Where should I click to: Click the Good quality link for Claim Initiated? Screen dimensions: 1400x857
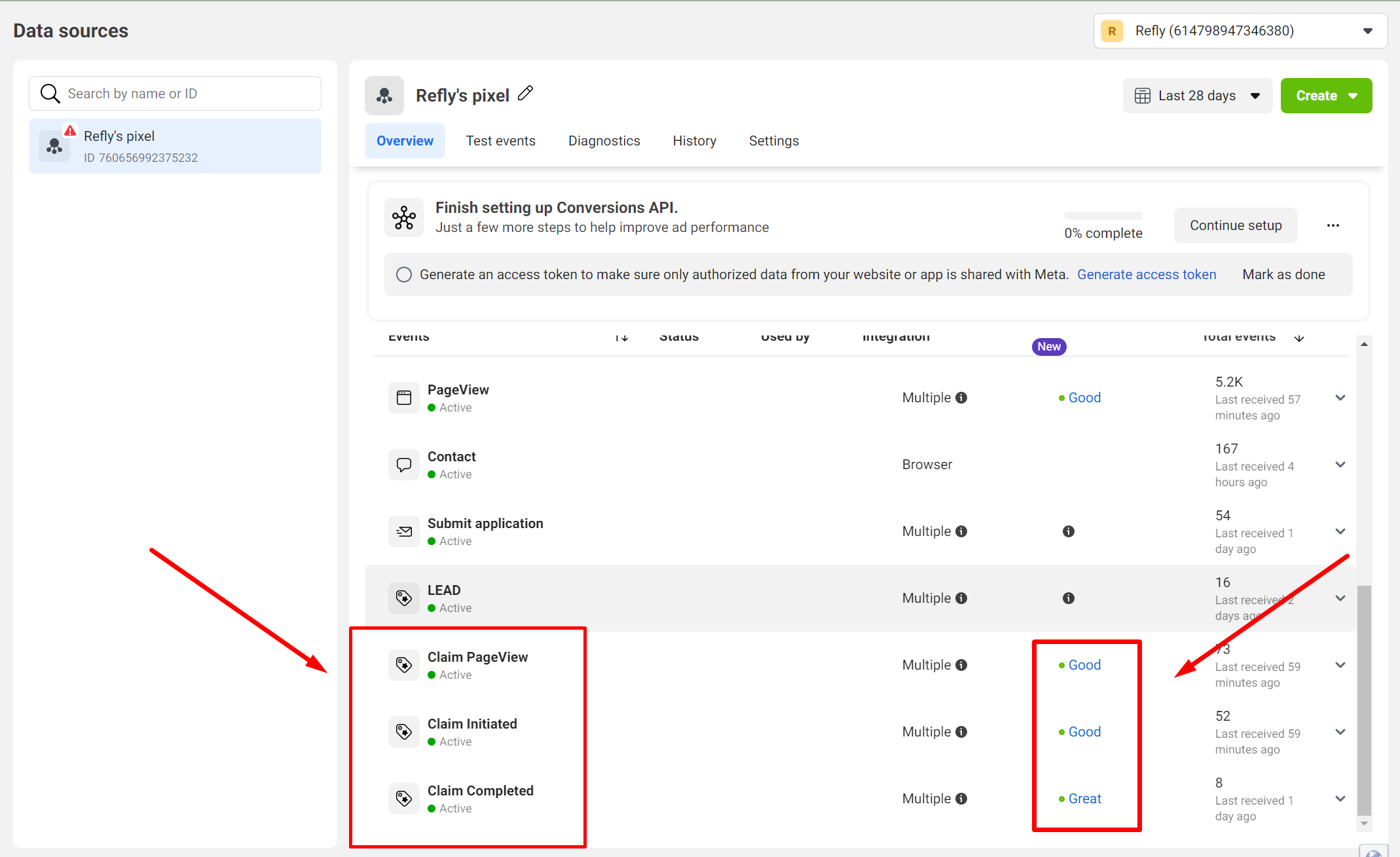point(1084,732)
